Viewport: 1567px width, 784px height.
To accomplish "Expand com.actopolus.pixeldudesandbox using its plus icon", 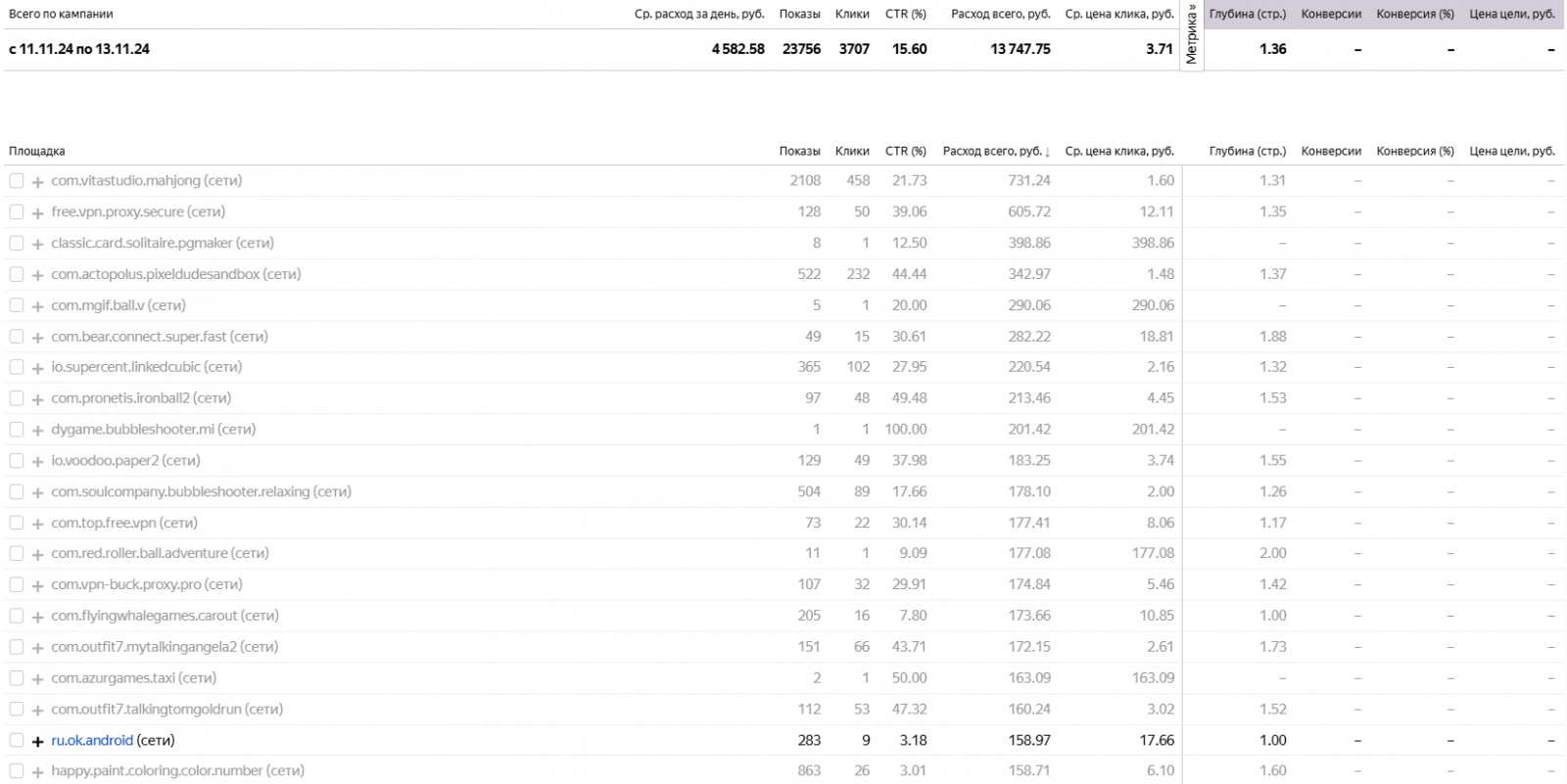I will (x=38, y=275).
